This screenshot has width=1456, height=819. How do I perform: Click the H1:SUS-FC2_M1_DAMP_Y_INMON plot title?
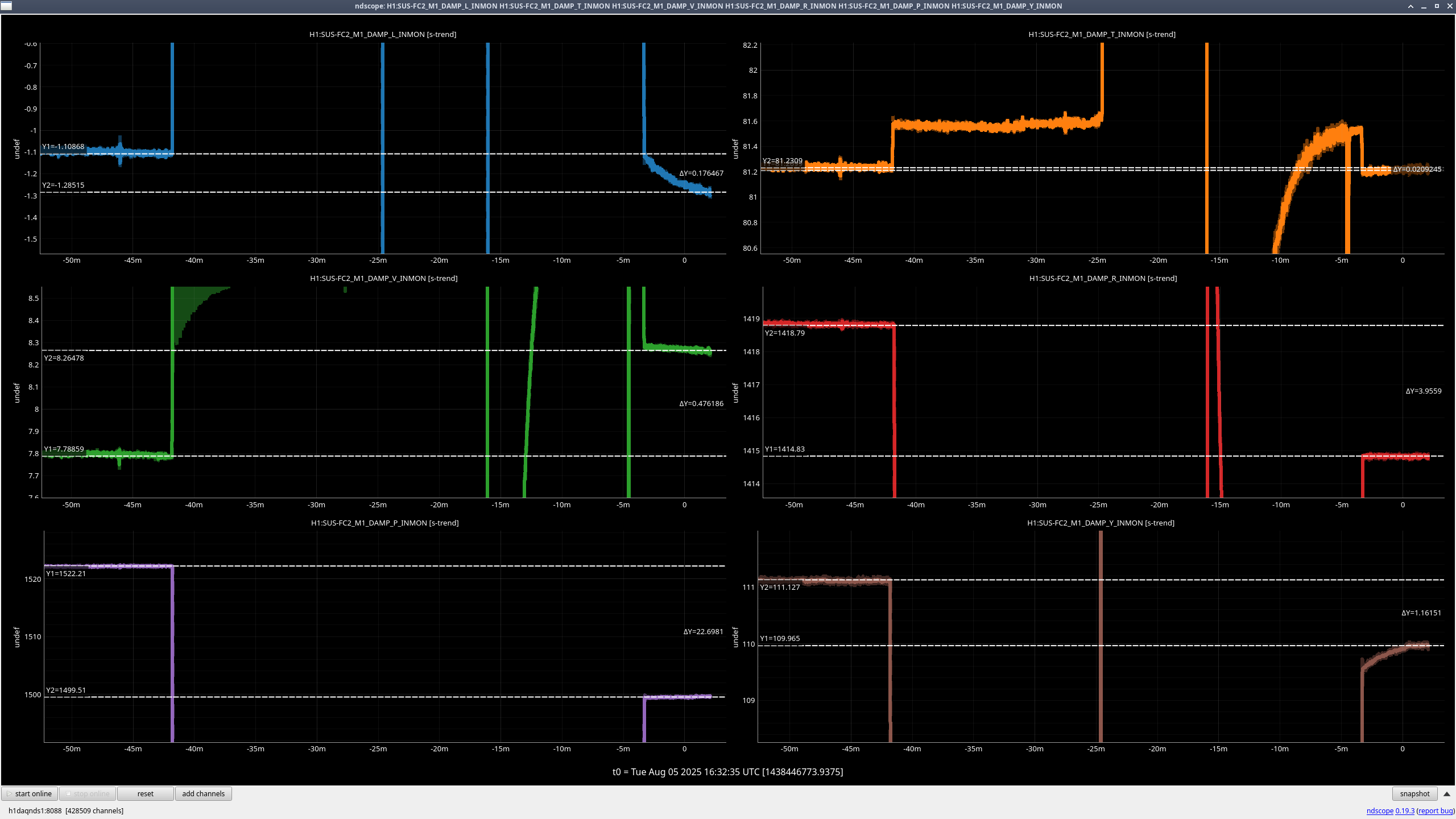coord(1101,523)
